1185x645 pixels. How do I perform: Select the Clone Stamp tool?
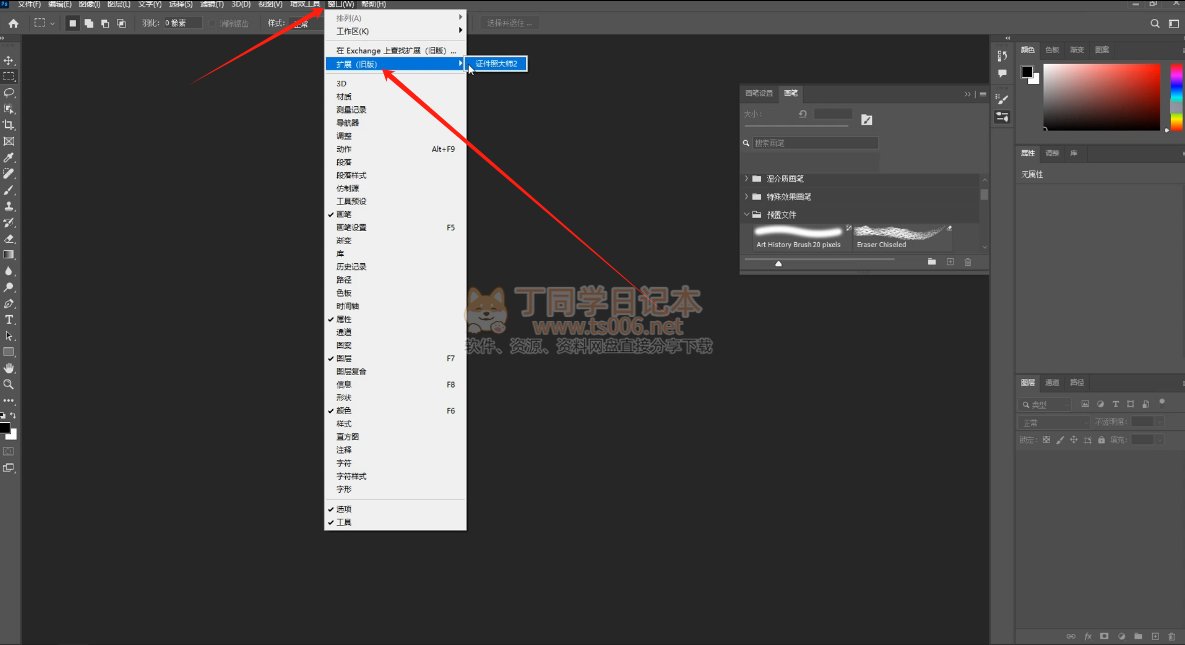point(9,206)
